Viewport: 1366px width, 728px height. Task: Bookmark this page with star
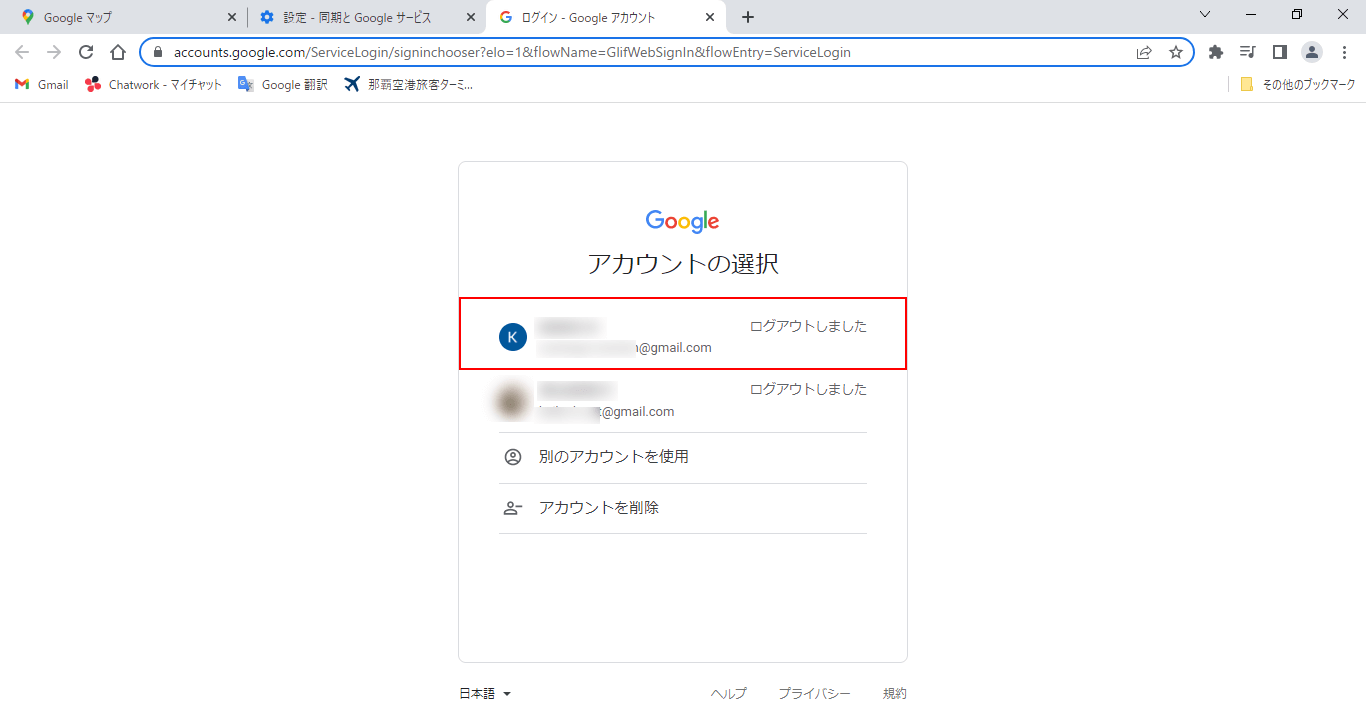point(1176,52)
